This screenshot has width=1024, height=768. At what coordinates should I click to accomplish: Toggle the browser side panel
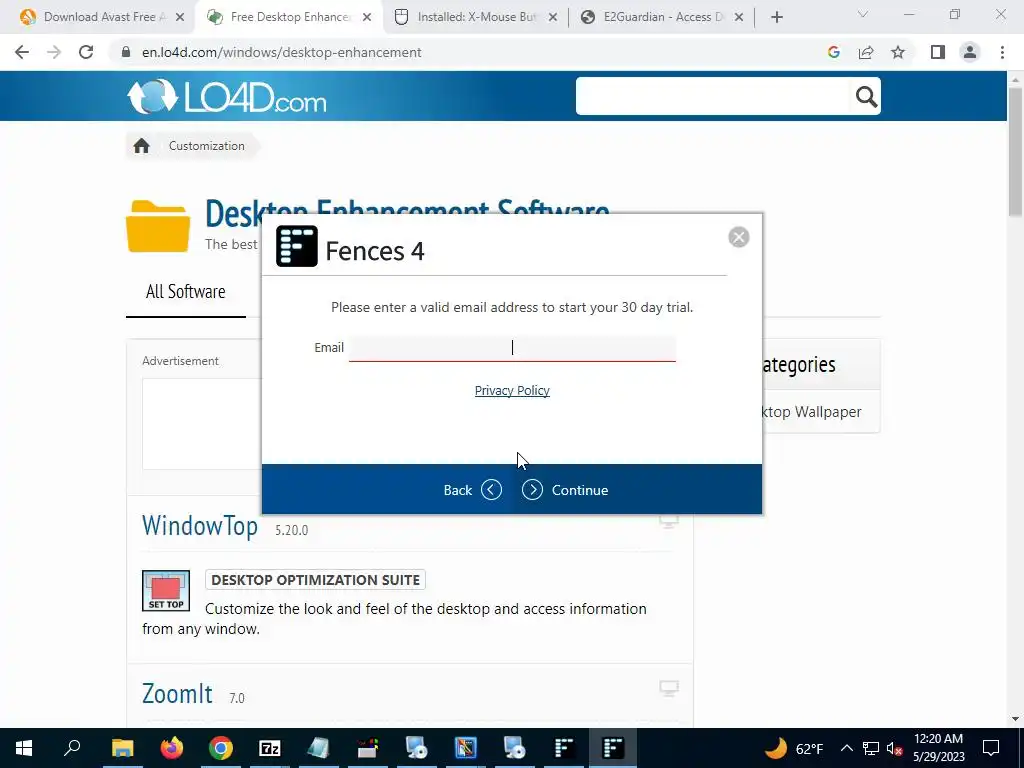point(938,52)
